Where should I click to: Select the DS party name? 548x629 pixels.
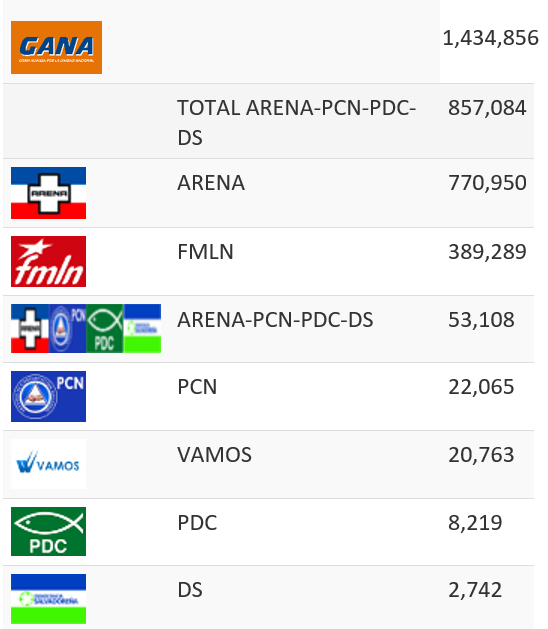[190, 590]
